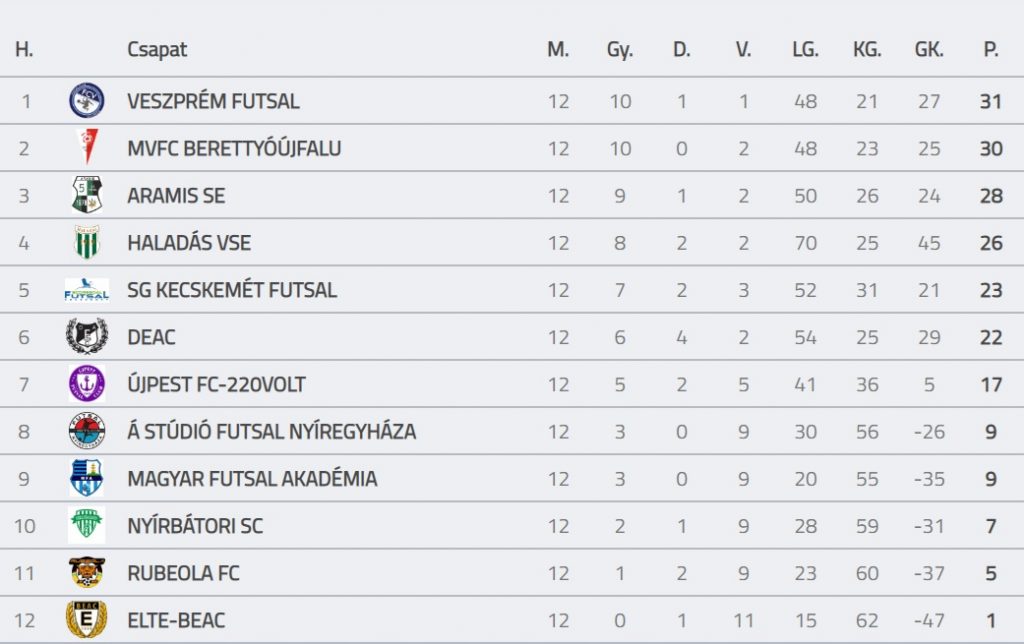1024x644 pixels.
Task: Select the ELTE-BEAC club emblem
Action: pos(86,620)
